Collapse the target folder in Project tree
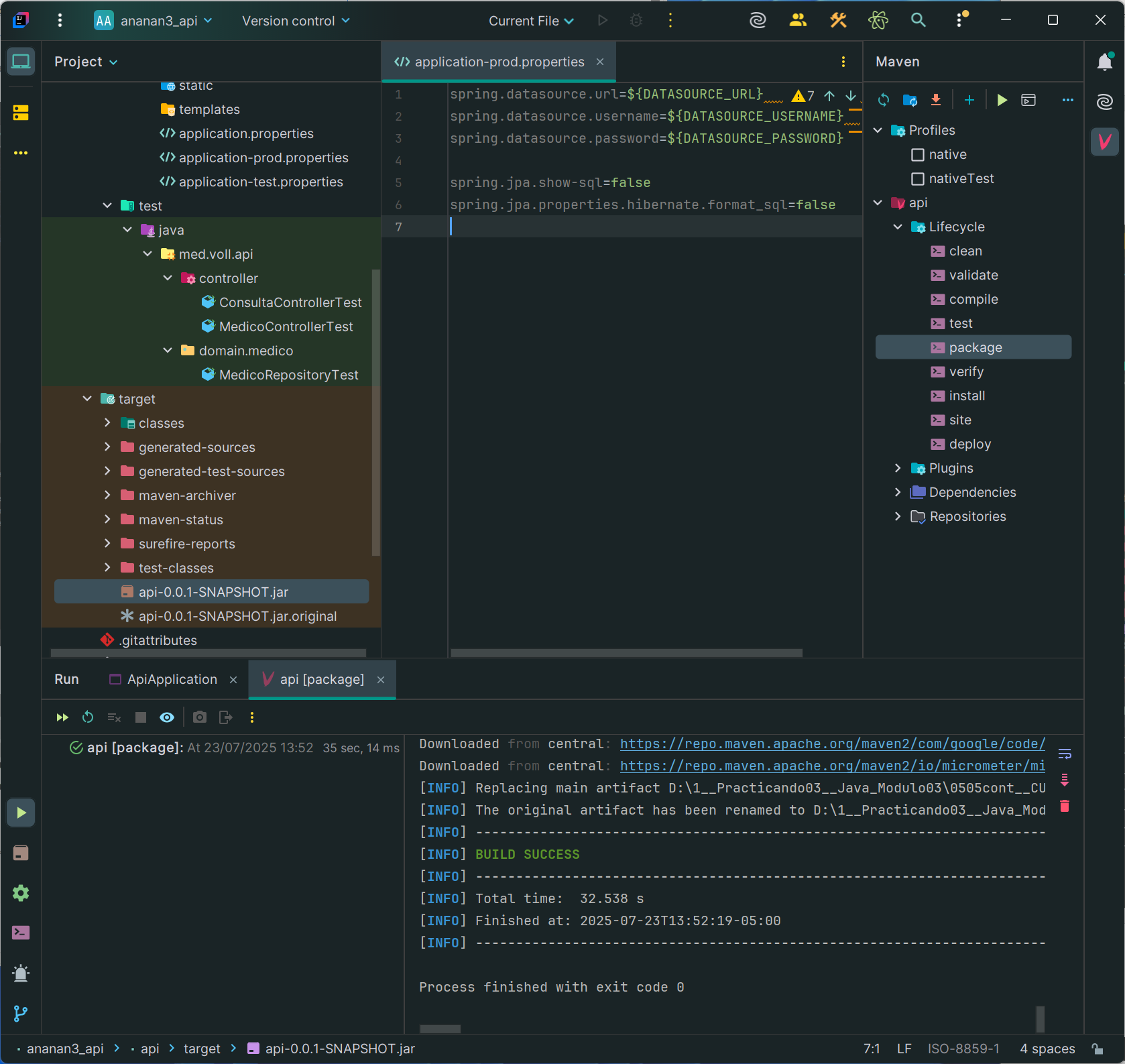This screenshot has width=1125, height=1064. tap(87, 399)
